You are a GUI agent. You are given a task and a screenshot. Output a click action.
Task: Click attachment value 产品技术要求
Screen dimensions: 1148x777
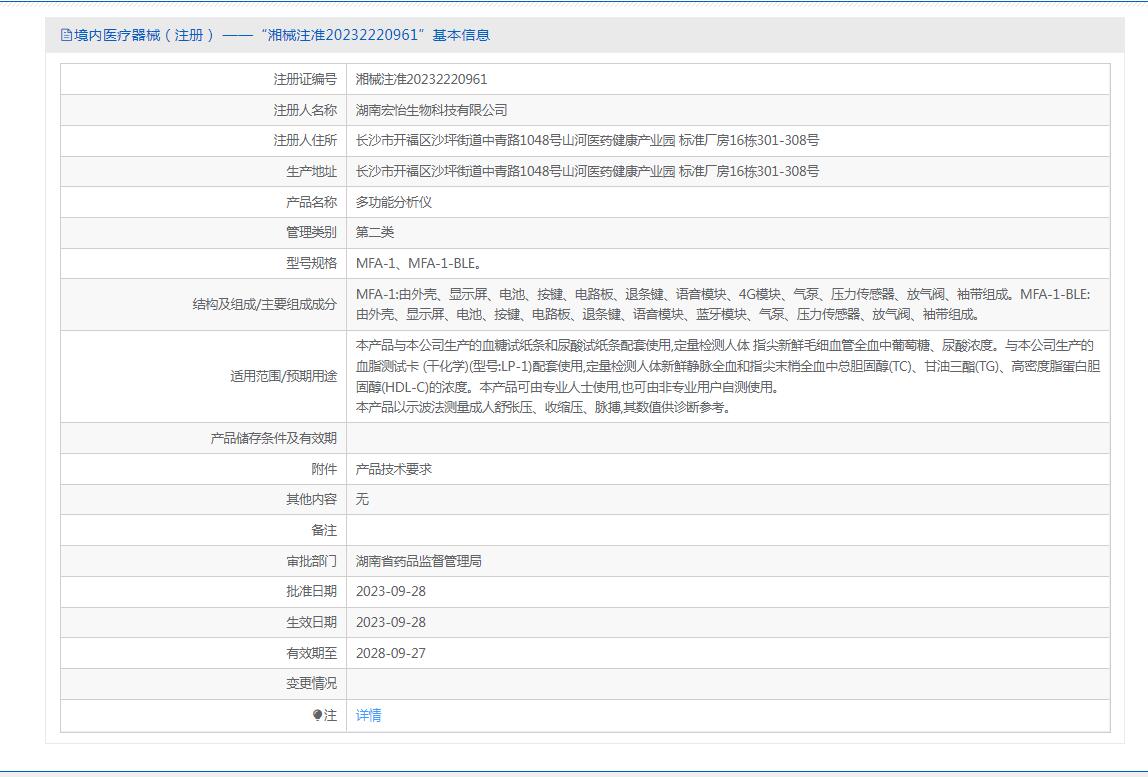pos(393,469)
